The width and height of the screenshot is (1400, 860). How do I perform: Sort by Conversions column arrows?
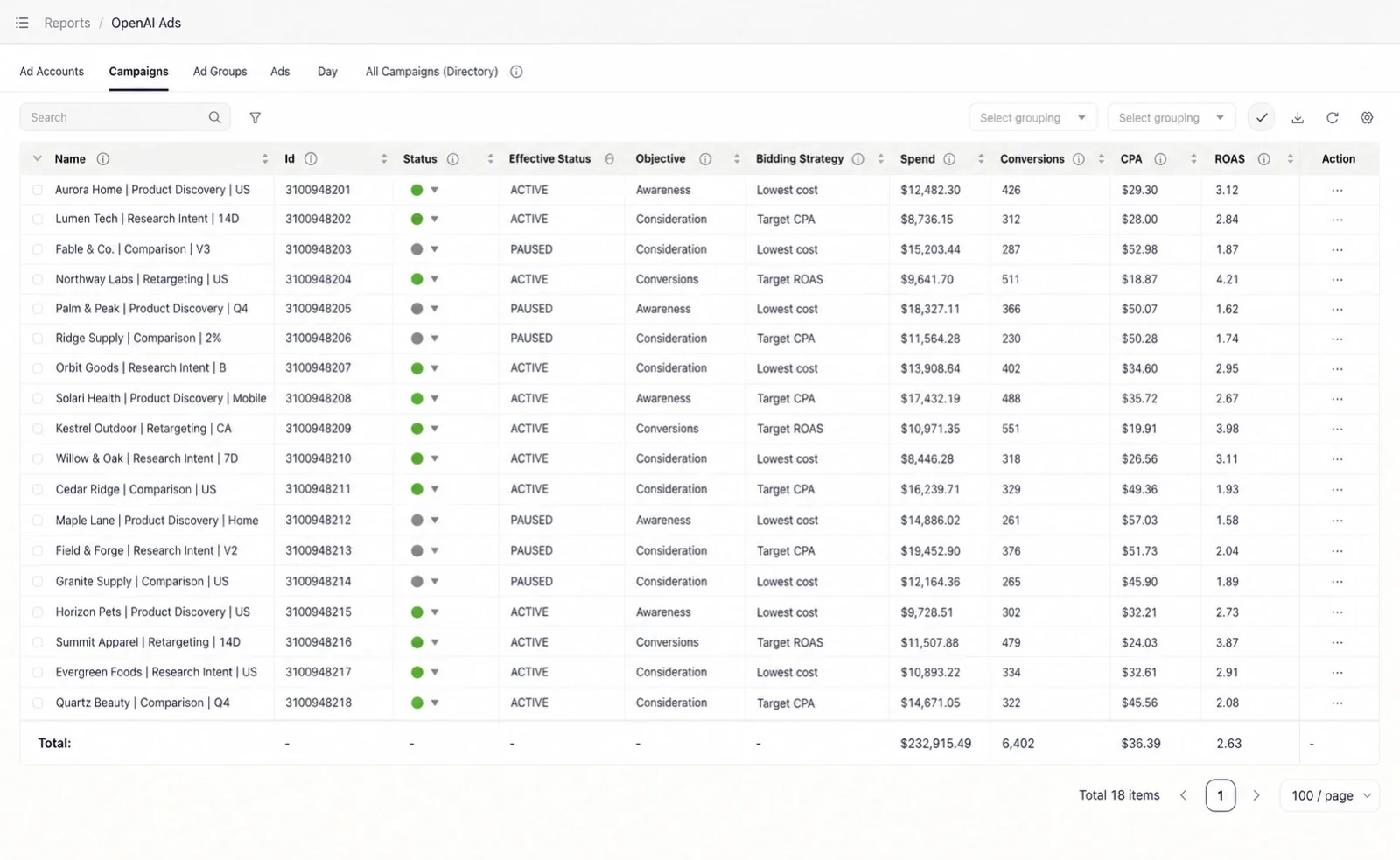coord(1101,158)
